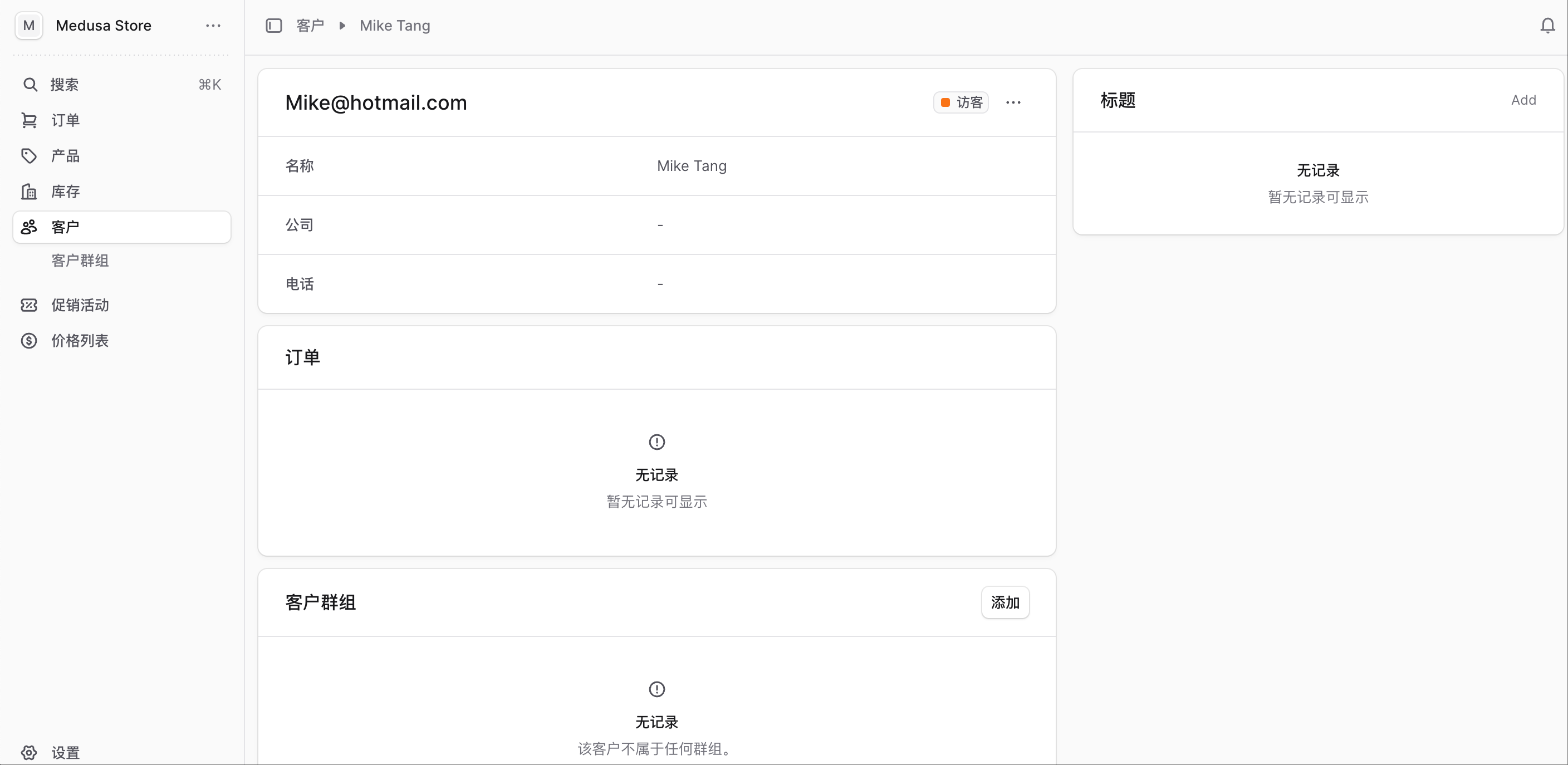This screenshot has height=765, width=1568.
Task: Click the 公司 field label
Action: coord(300,224)
